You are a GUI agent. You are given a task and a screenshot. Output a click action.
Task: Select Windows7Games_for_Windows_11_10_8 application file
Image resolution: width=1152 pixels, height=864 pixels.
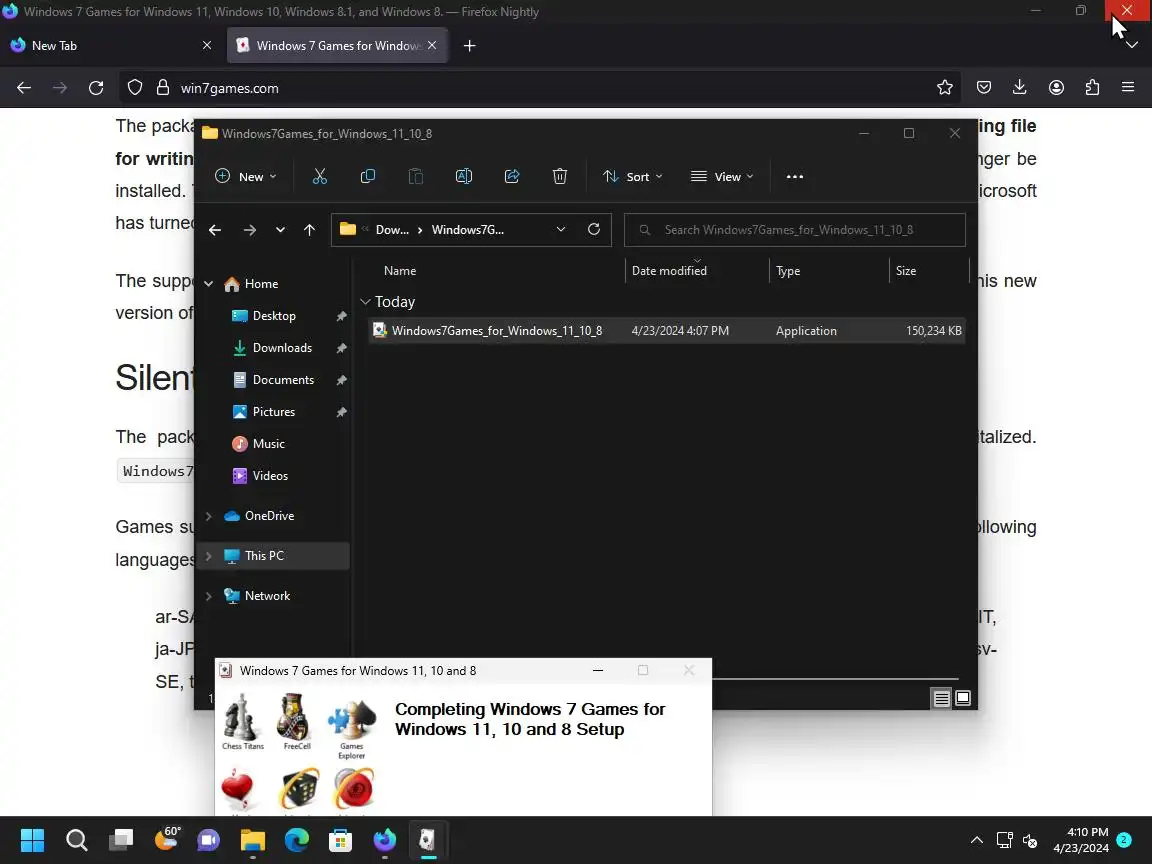click(x=666, y=331)
